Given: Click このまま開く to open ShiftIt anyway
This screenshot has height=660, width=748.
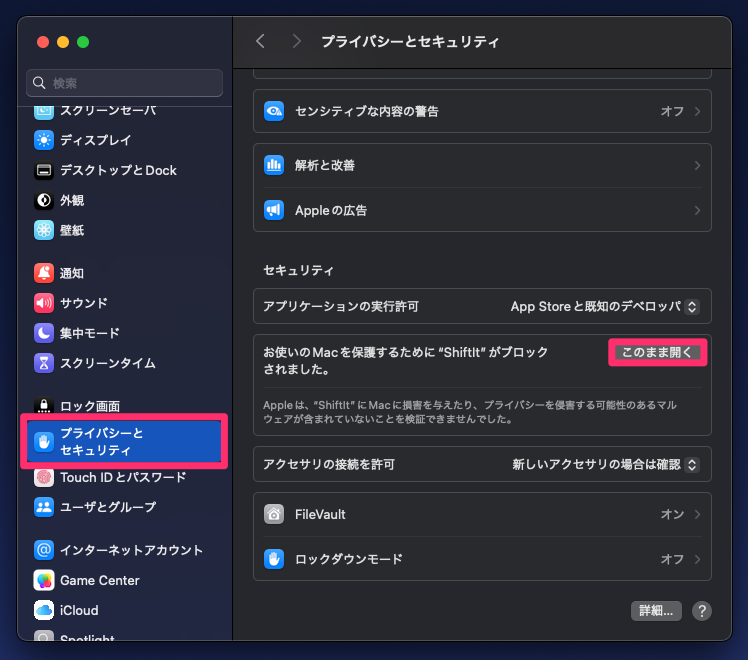Looking at the screenshot, I should (657, 352).
